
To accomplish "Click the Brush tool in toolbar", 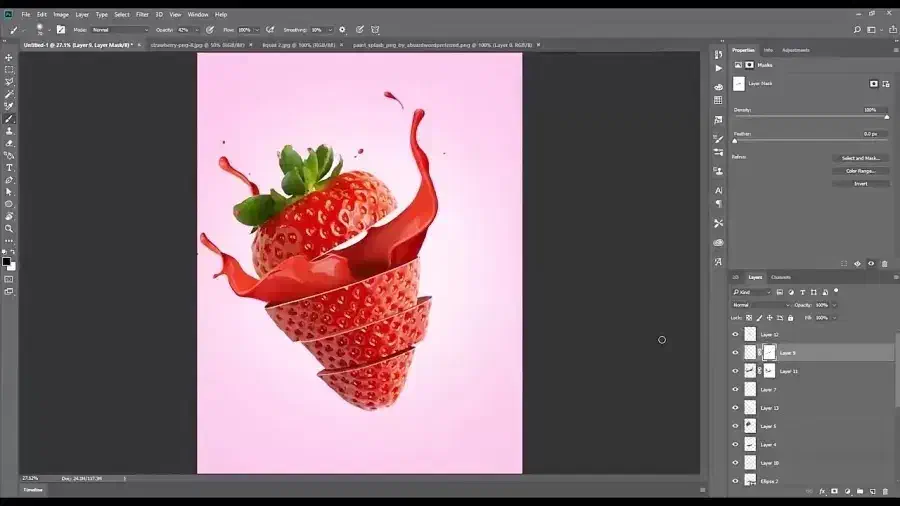I will [x=9, y=119].
